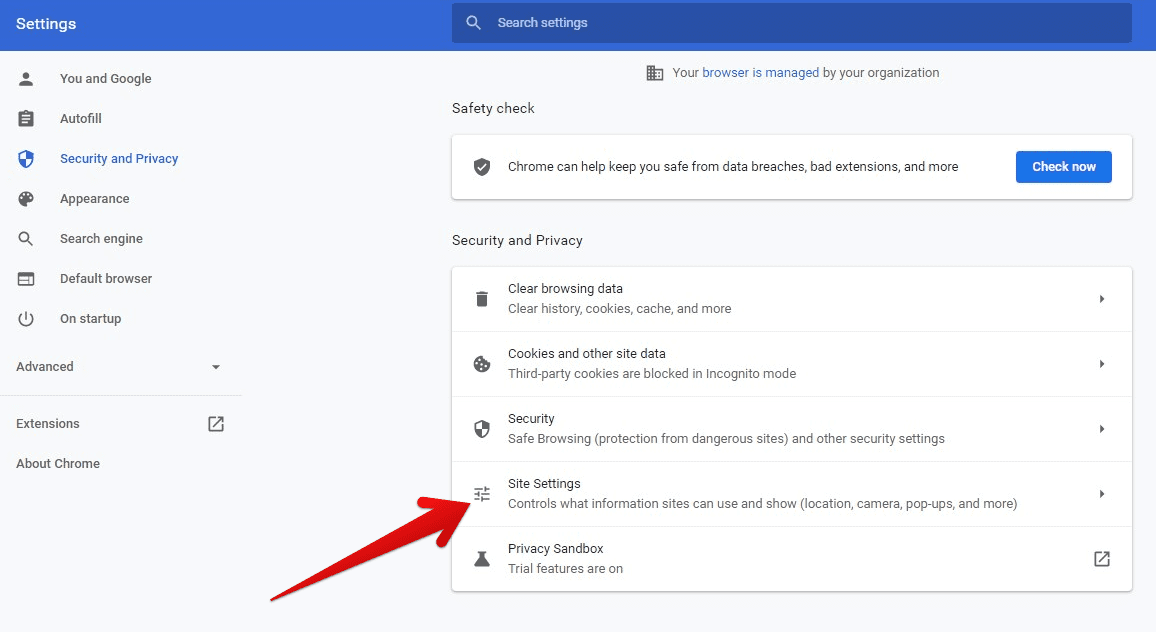Click the Site Settings title
The image size is (1156, 632).
[543, 484]
